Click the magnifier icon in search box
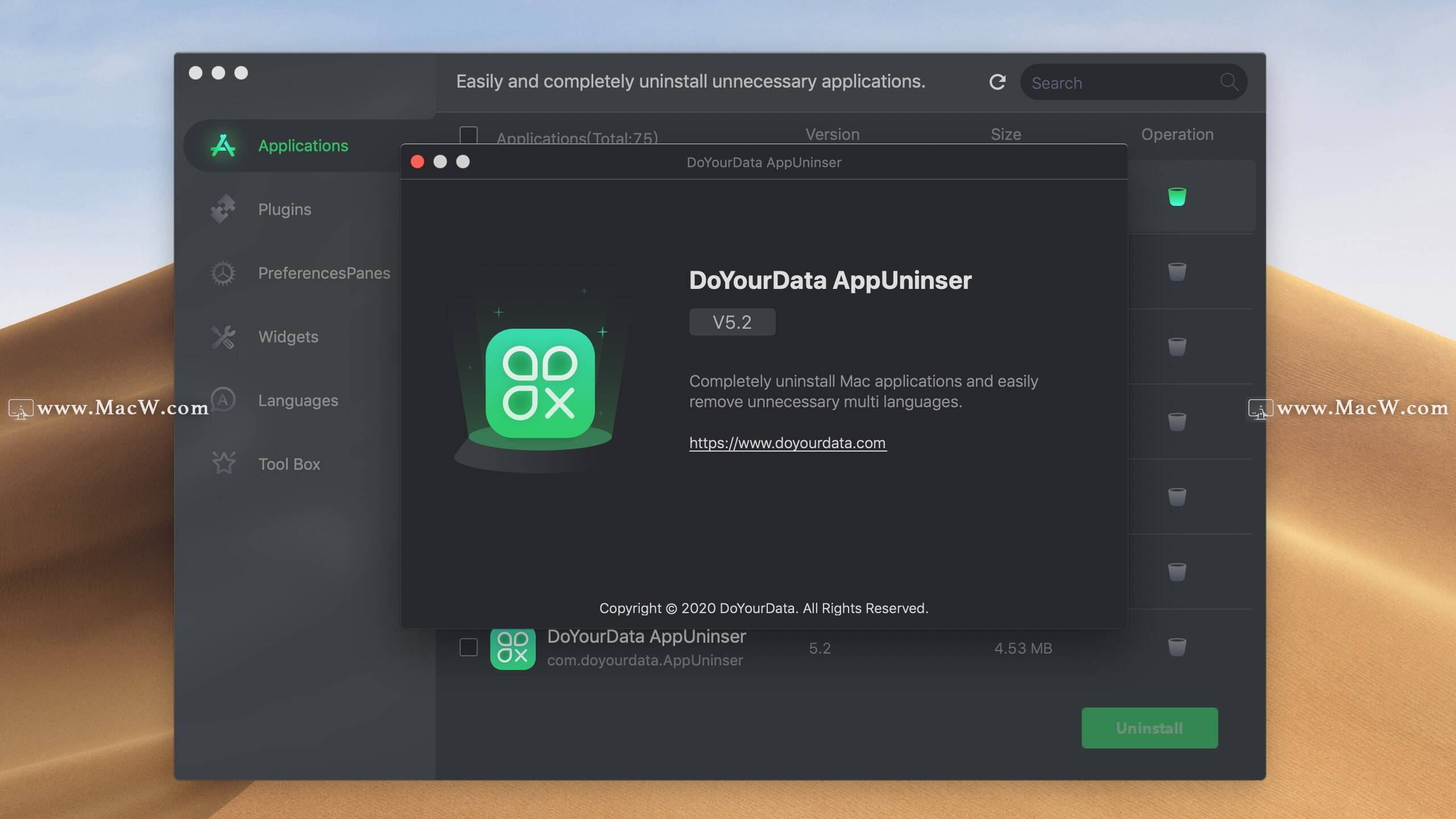Viewport: 1456px width, 819px height. (1228, 82)
